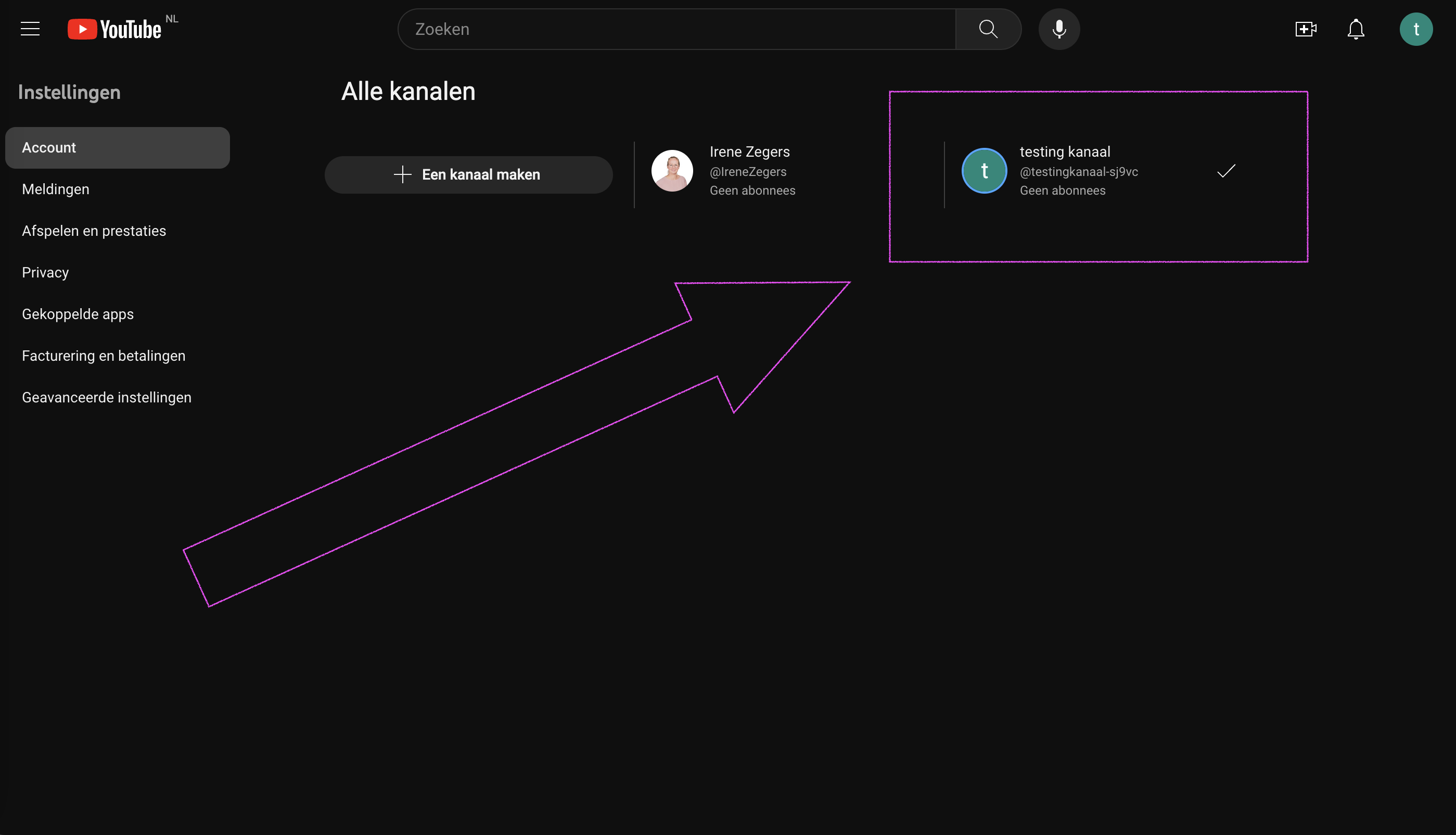Screen dimensions: 1456x835
Task: Click testing kanaal avatar circle
Action: tap(984, 170)
